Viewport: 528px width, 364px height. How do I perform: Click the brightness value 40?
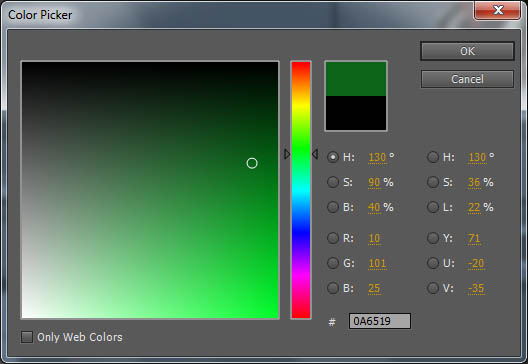click(x=374, y=207)
